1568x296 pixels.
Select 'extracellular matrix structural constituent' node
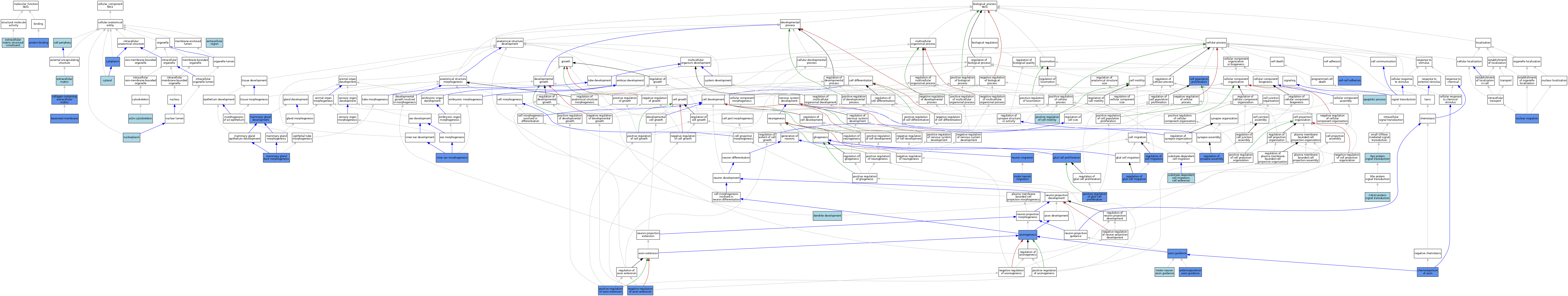pyautogui.click(x=13, y=43)
